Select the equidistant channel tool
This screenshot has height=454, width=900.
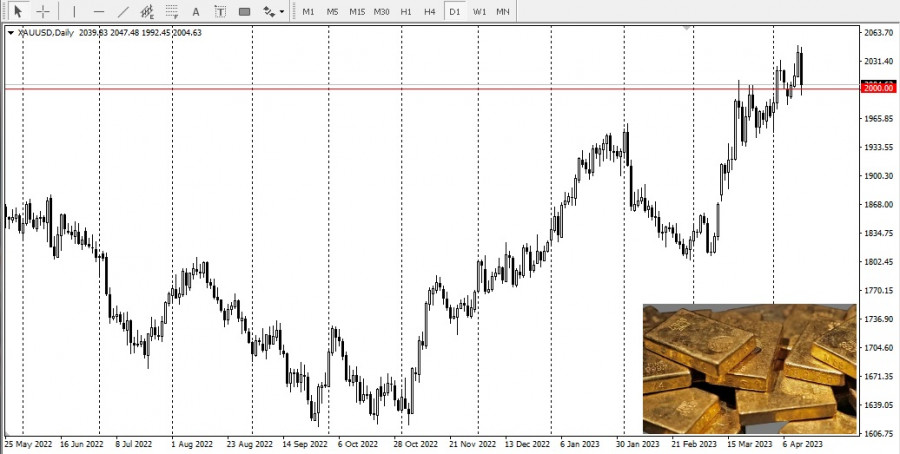point(147,11)
